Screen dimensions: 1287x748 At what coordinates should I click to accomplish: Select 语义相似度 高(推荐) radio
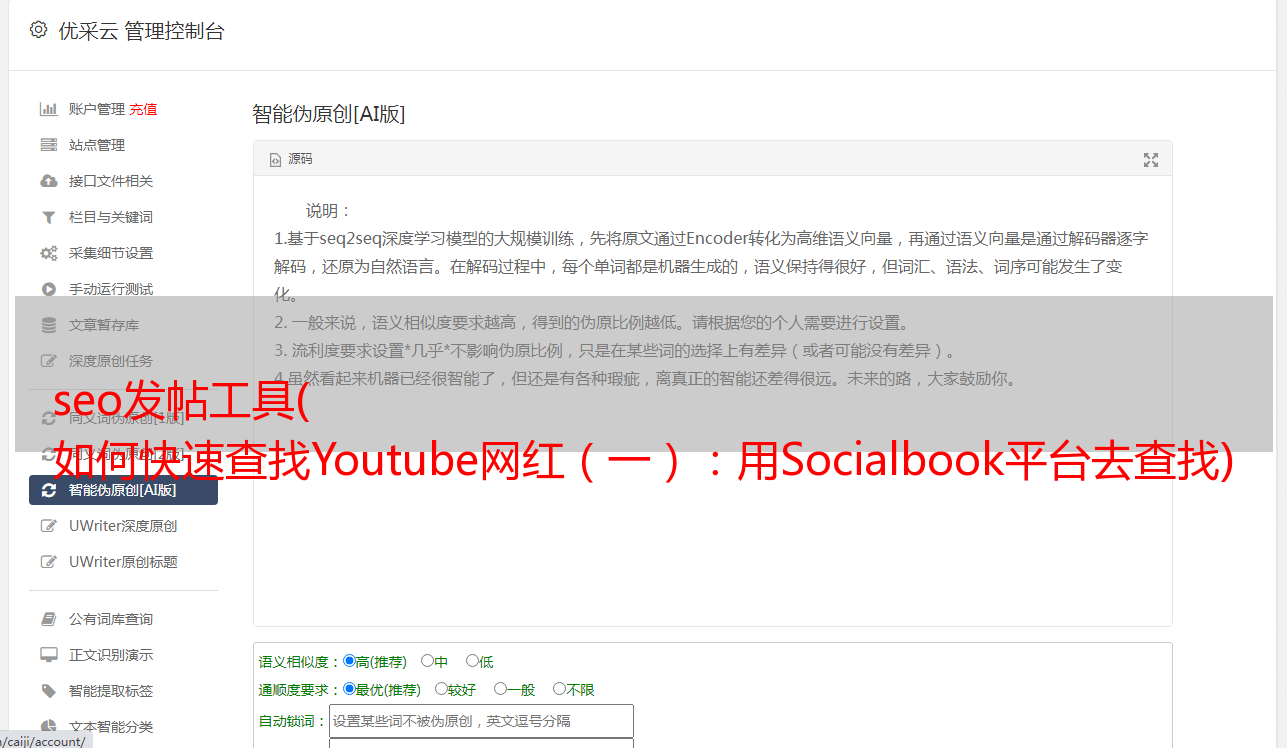pos(349,661)
